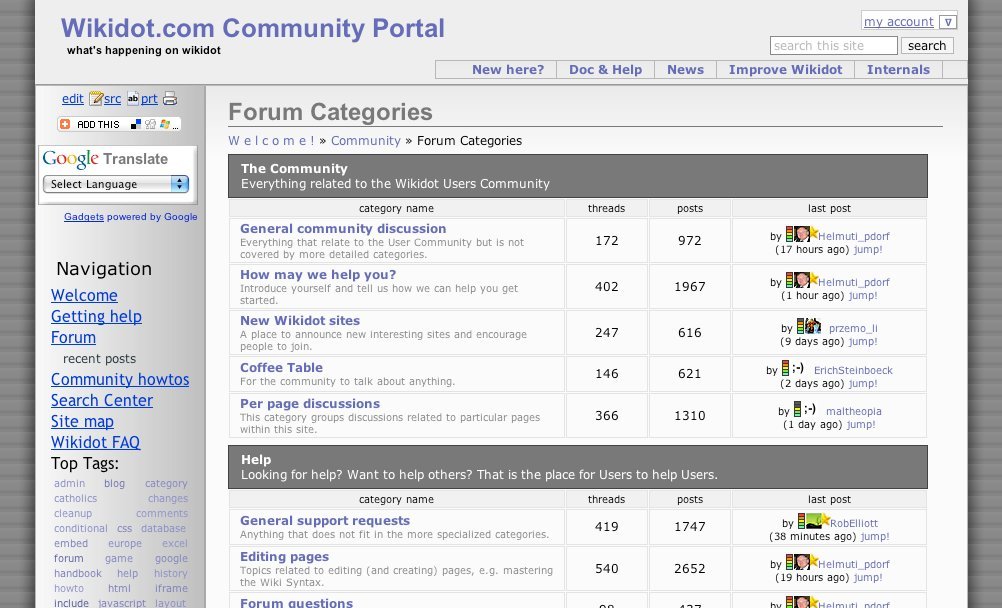1002x608 pixels.
Task: Click the edit page notepad icon
Action: (96, 98)
